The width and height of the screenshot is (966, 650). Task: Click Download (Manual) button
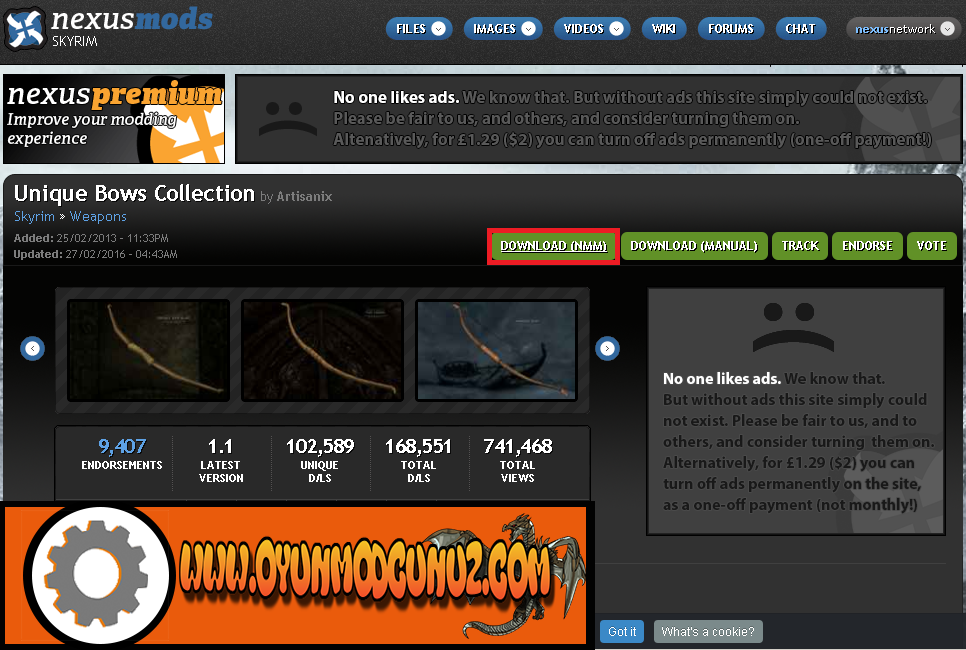(694, 246)
